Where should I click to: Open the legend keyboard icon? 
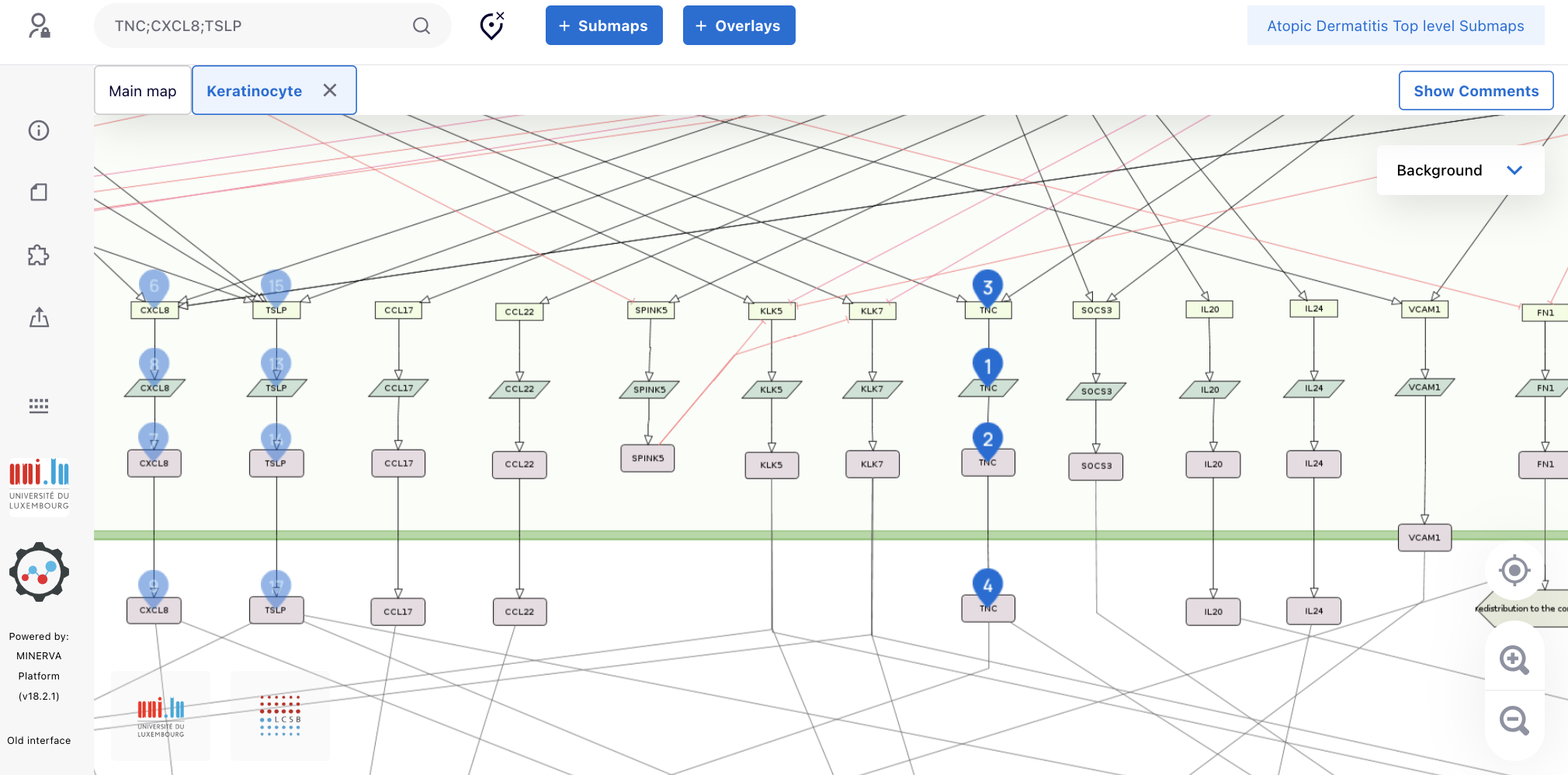click(39, 405)
